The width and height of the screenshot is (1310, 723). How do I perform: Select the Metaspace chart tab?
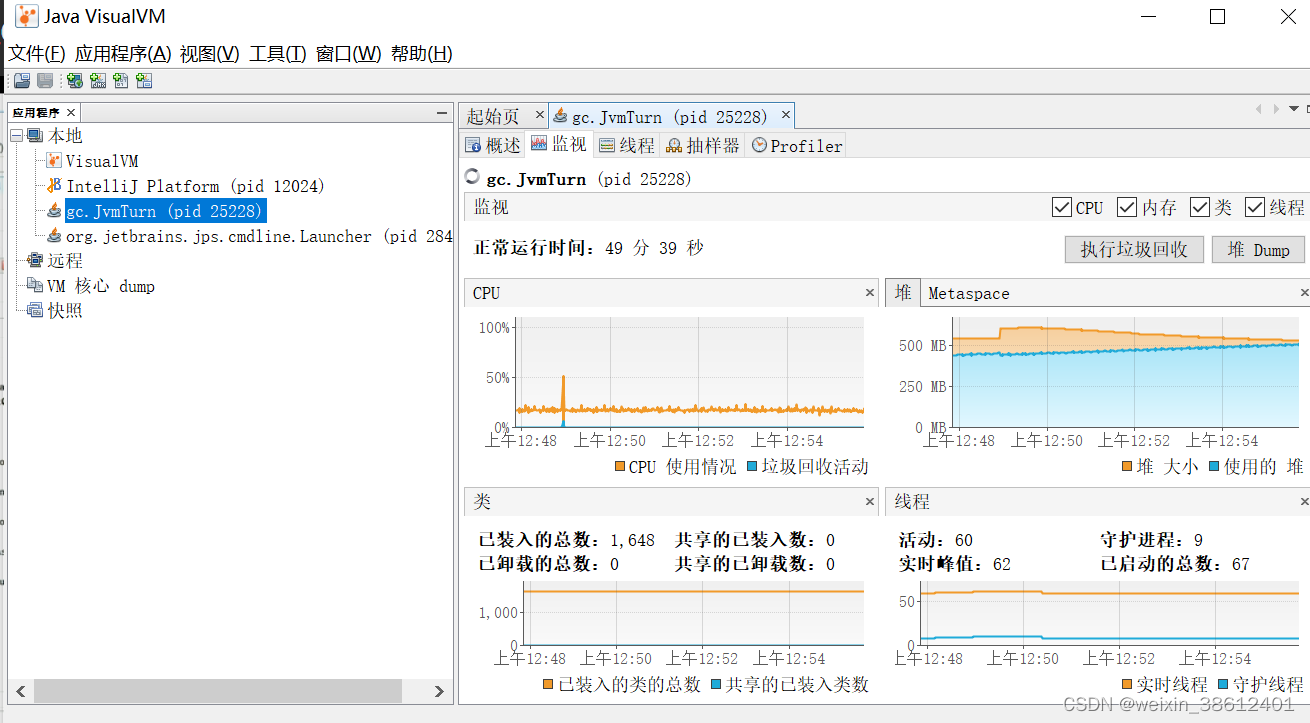[969, 294]
